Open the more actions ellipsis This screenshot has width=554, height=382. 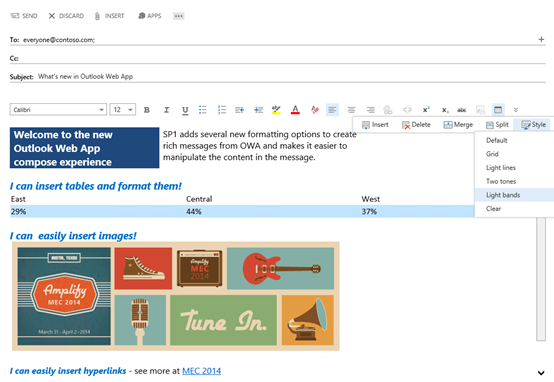point(178,16)
